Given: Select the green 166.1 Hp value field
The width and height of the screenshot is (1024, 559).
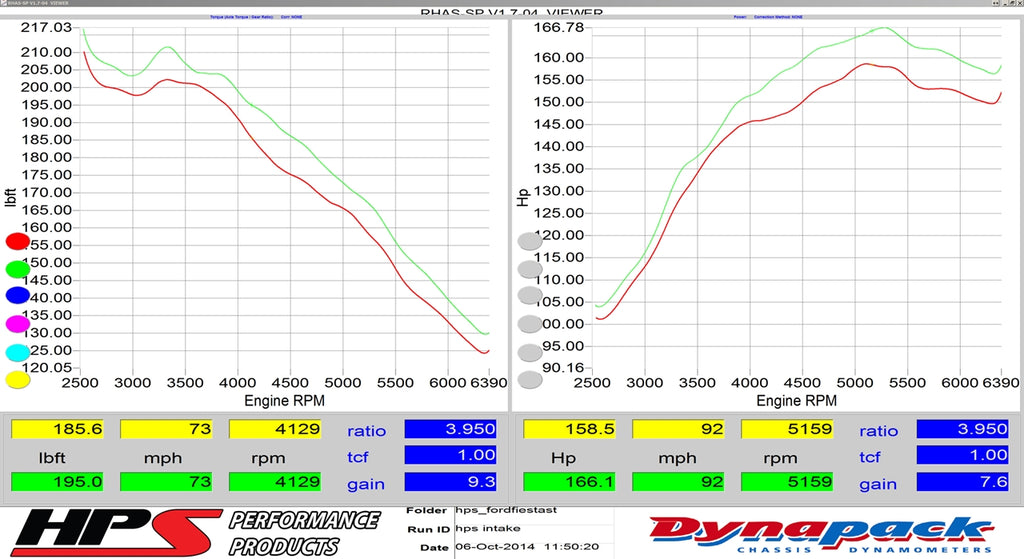Looking at the screenshot, I should (x=569, y=482).
